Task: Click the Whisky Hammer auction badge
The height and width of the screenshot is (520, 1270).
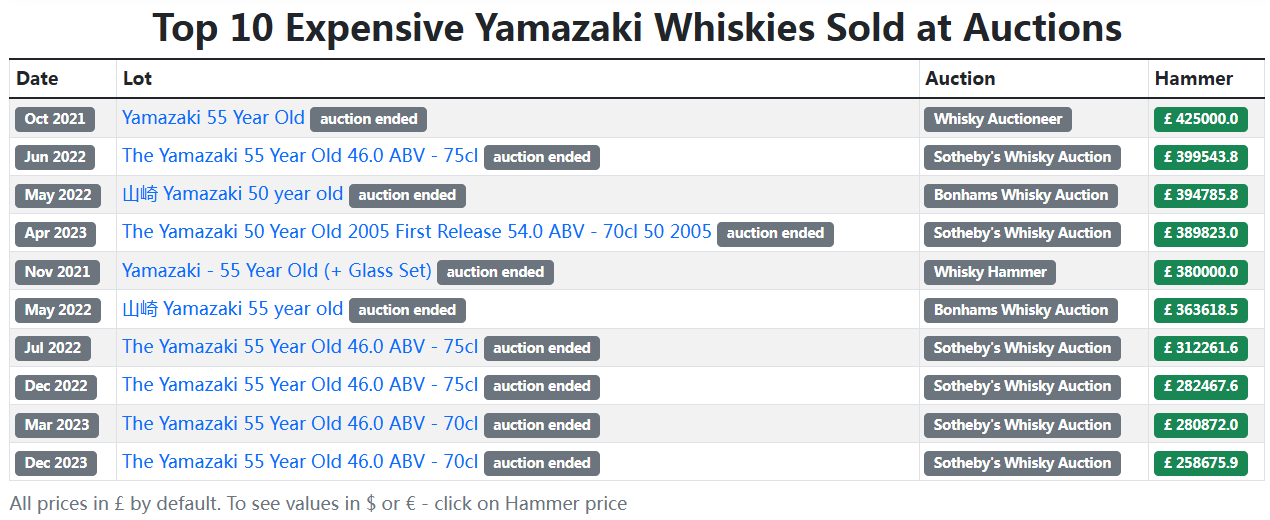Action: click(989, 272)
